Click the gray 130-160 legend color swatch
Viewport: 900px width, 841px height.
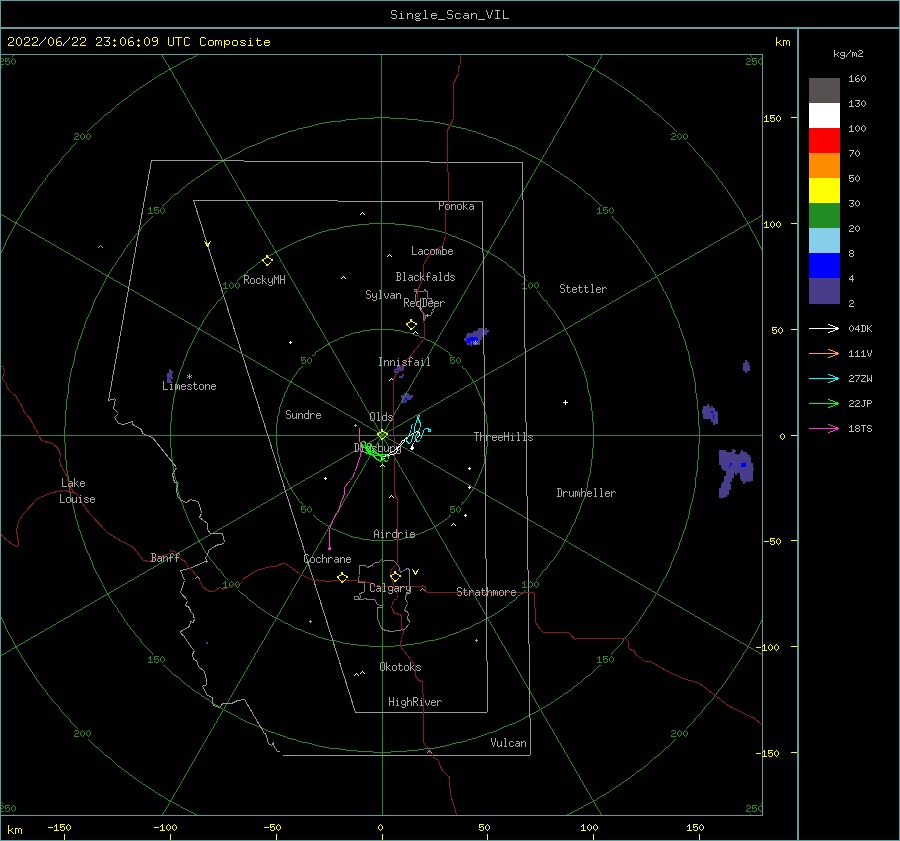(x=824, y=91)
